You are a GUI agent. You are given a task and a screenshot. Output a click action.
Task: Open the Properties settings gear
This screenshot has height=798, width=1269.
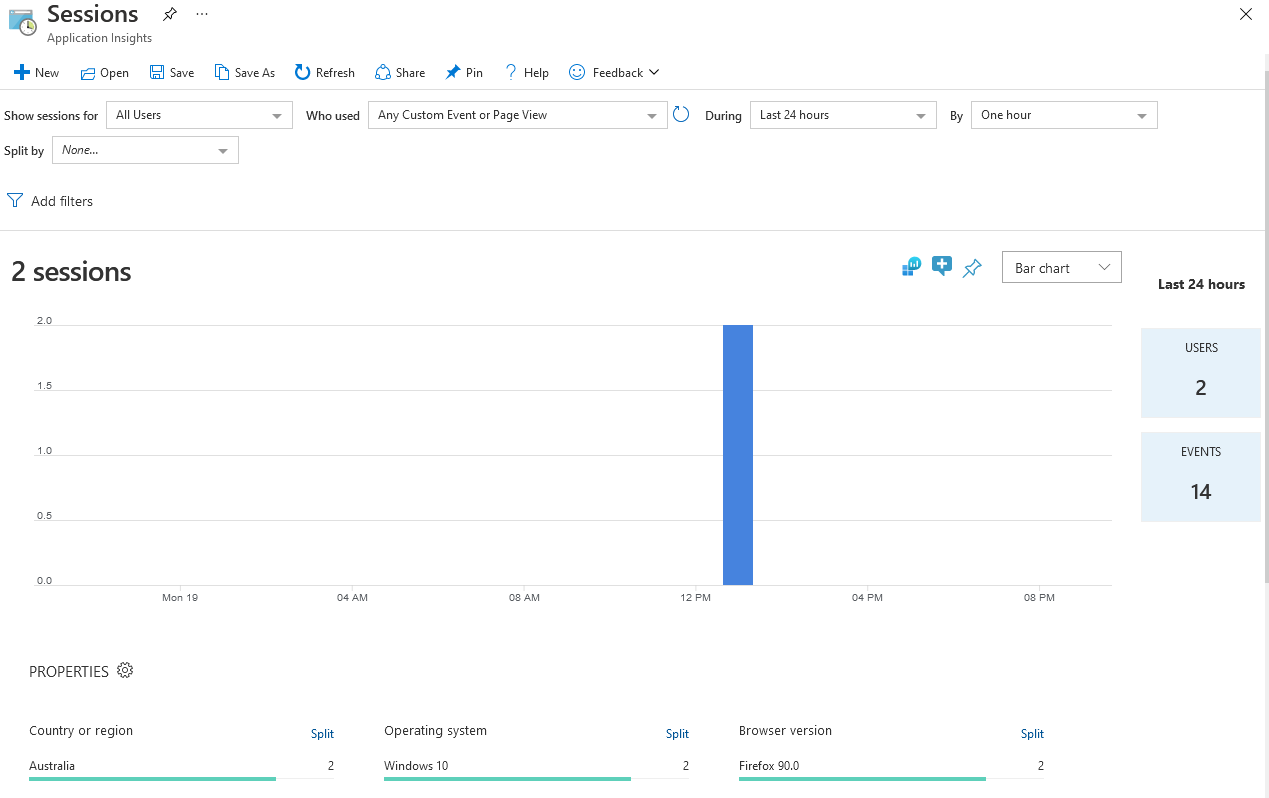pos(125,670)
